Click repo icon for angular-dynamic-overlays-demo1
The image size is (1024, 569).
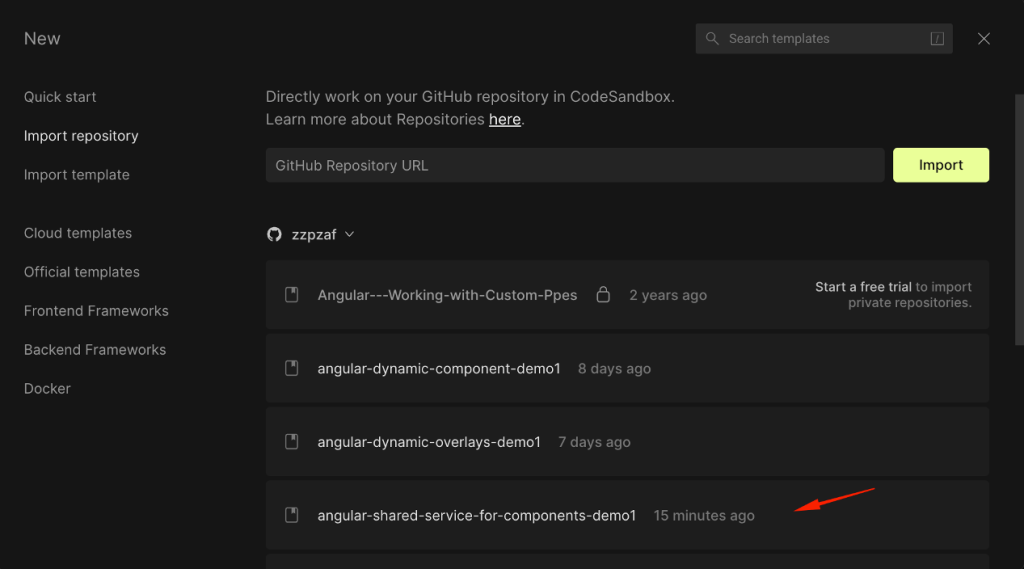pyautogui.click(x=291, y=442)
